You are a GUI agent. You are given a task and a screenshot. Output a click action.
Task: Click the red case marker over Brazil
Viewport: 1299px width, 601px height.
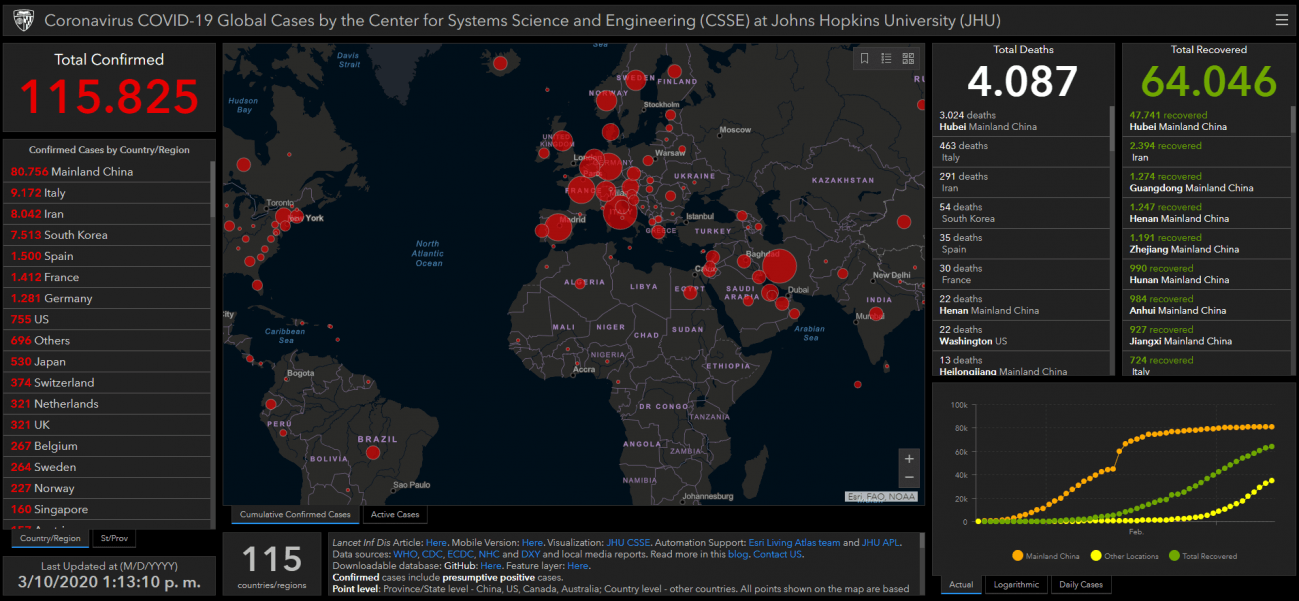pyautogui.click(x=372, y=453)
